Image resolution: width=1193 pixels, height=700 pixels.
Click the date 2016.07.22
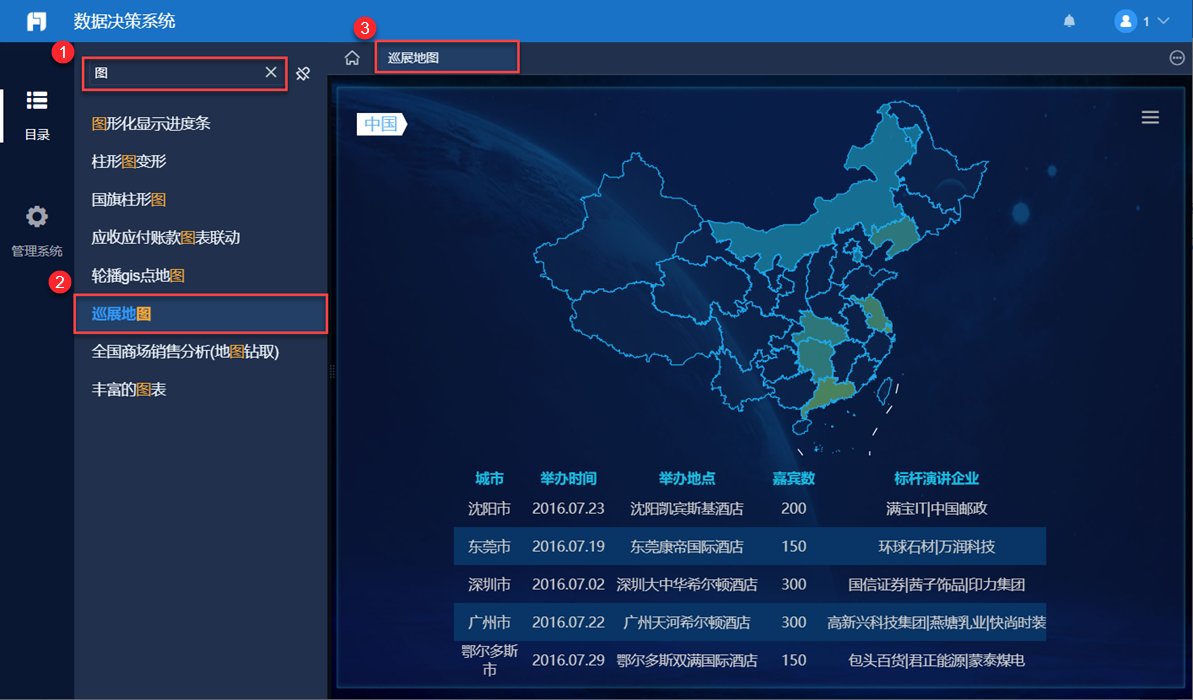(x=568, y=622)
